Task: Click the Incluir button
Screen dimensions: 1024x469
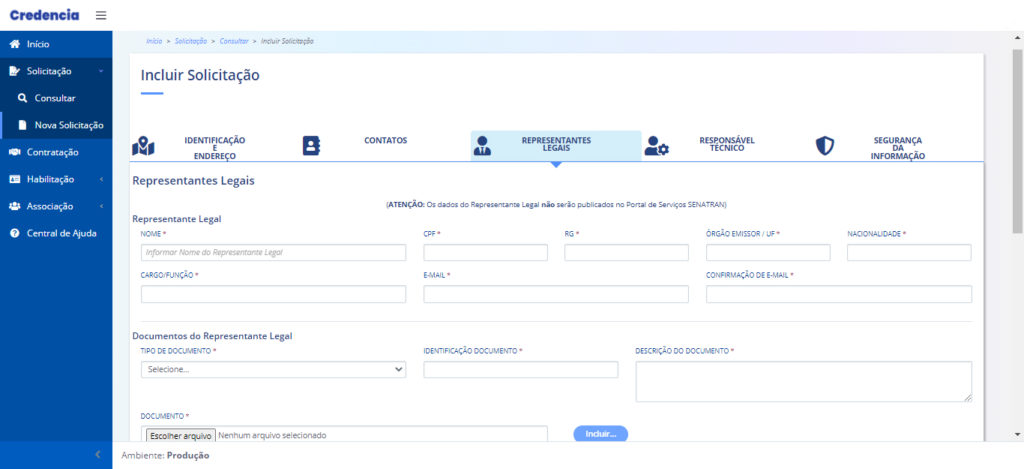Action: (600, 434)
